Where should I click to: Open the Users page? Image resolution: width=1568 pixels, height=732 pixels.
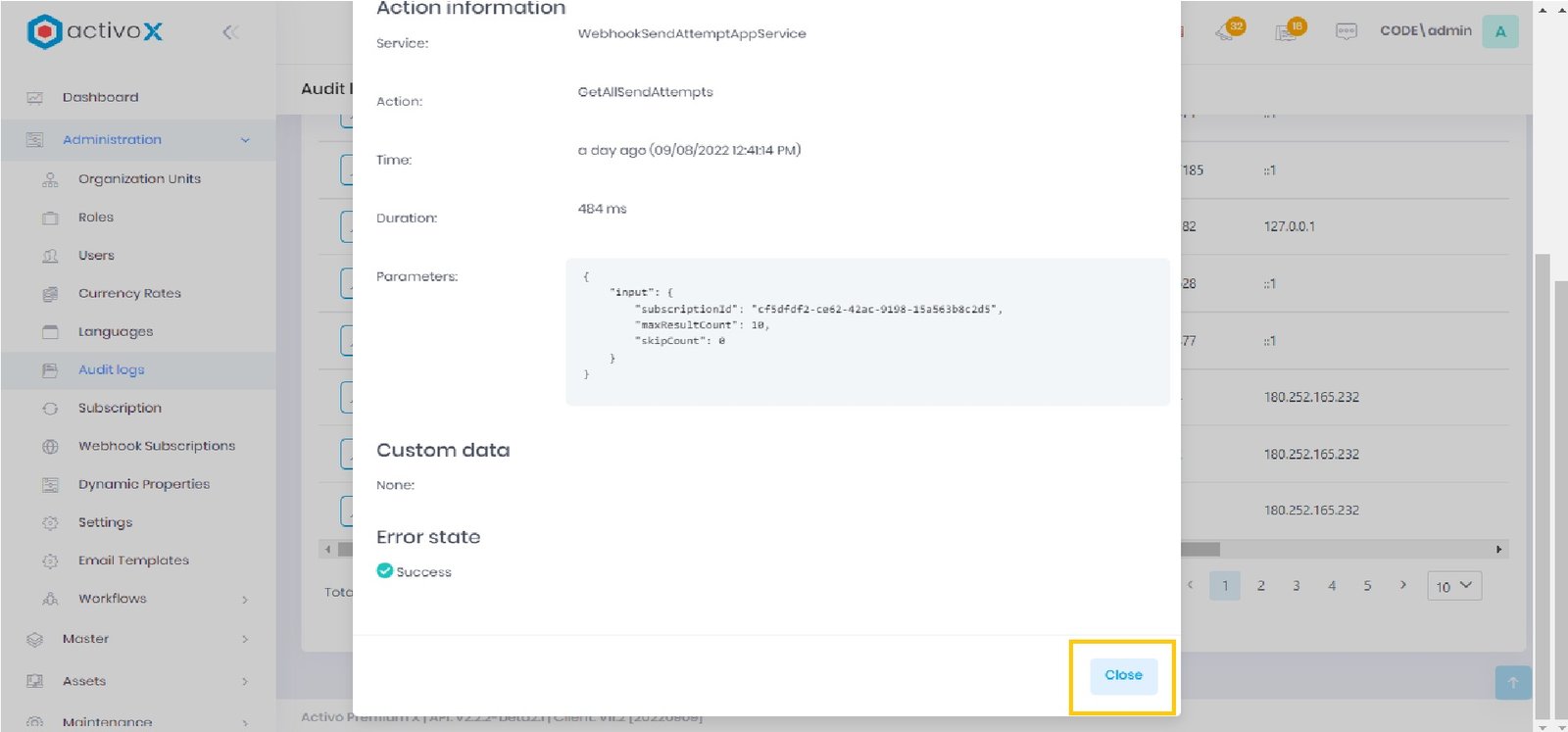[96, 255]
